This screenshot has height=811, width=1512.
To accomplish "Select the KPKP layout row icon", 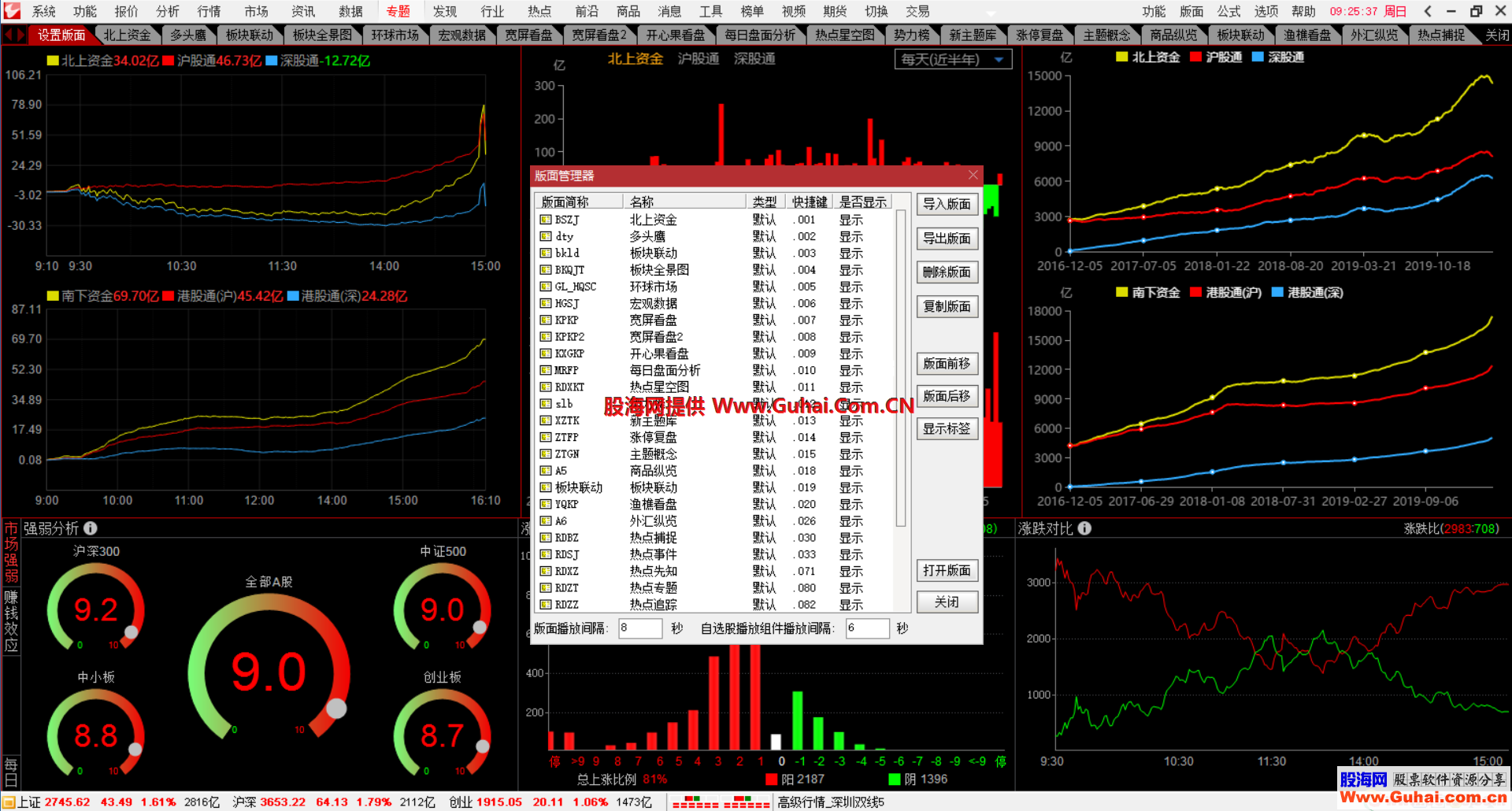I will (545, 320).
